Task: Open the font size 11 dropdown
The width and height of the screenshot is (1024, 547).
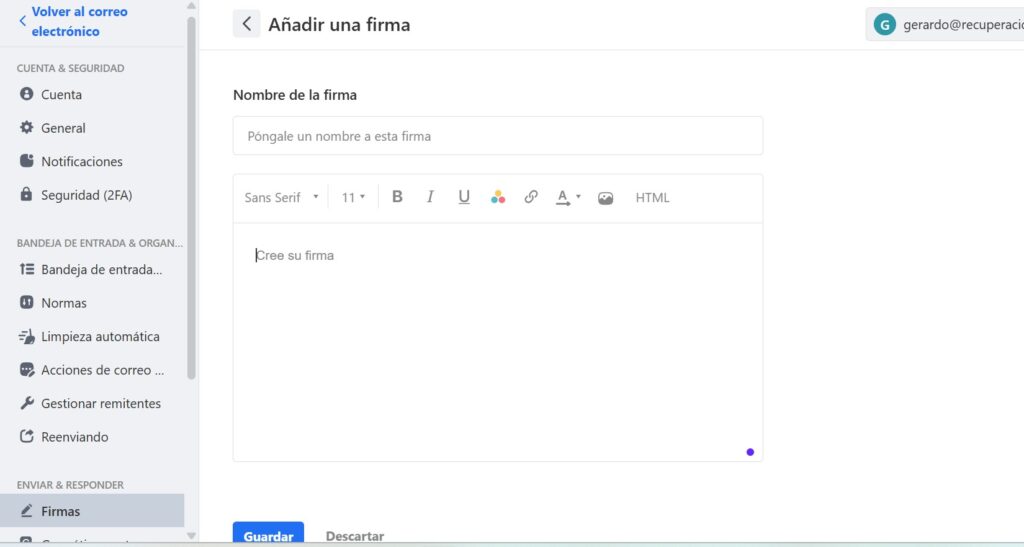Action: coord(353,198)
